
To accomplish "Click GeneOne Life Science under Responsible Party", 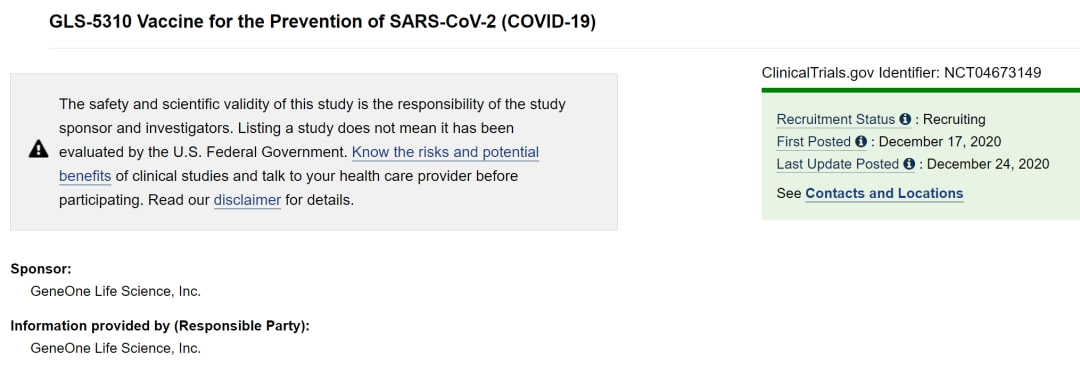I will point(116,348).
